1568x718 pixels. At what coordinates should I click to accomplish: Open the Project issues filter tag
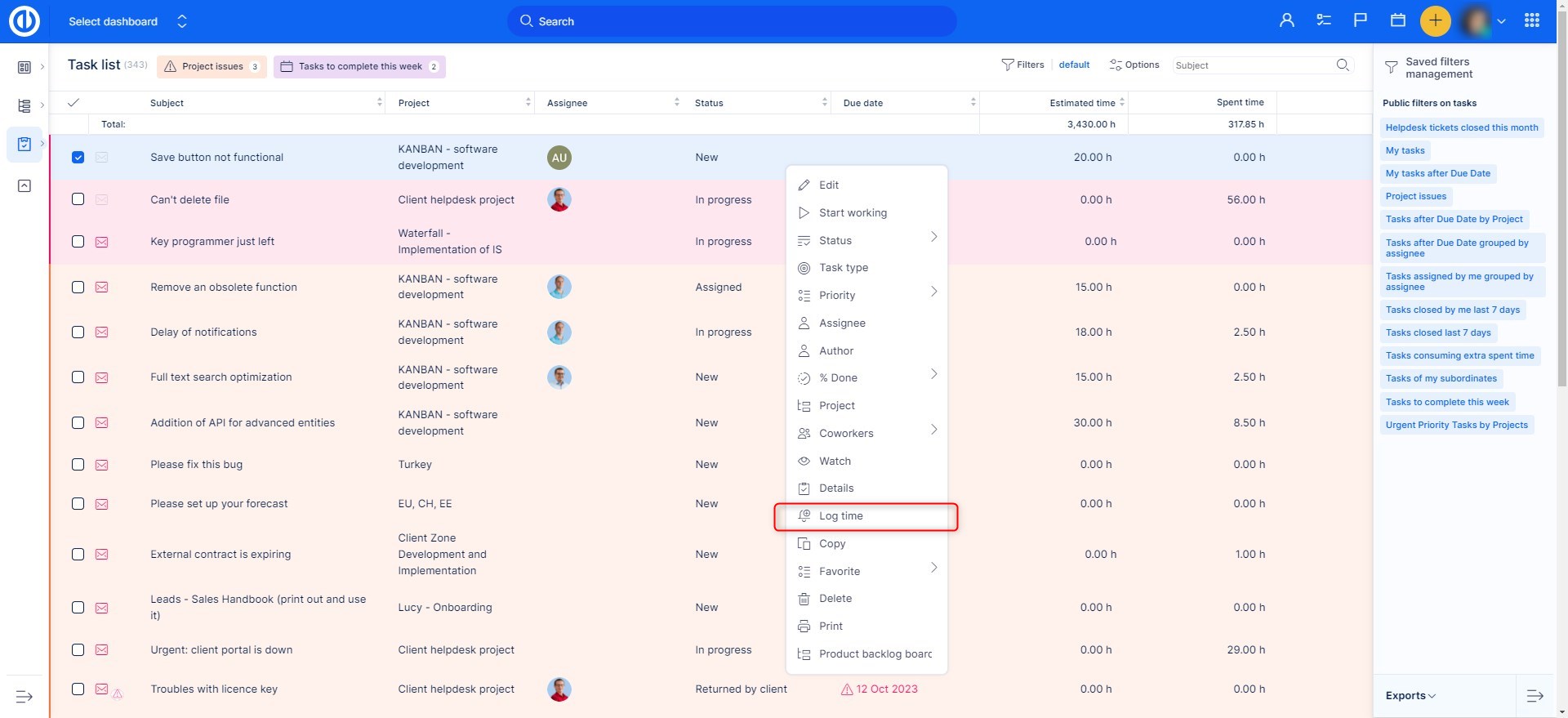coord(212,67)
